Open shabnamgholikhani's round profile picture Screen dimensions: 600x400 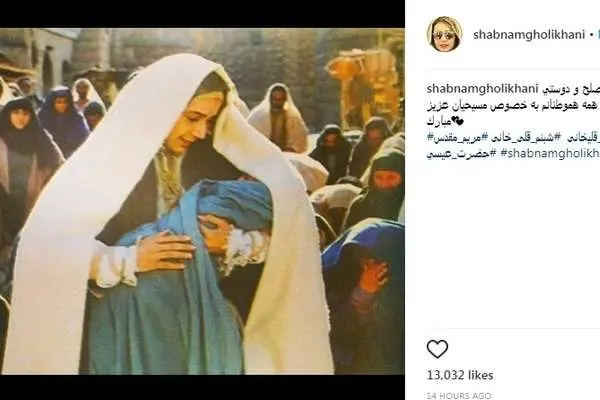point(444,34)
